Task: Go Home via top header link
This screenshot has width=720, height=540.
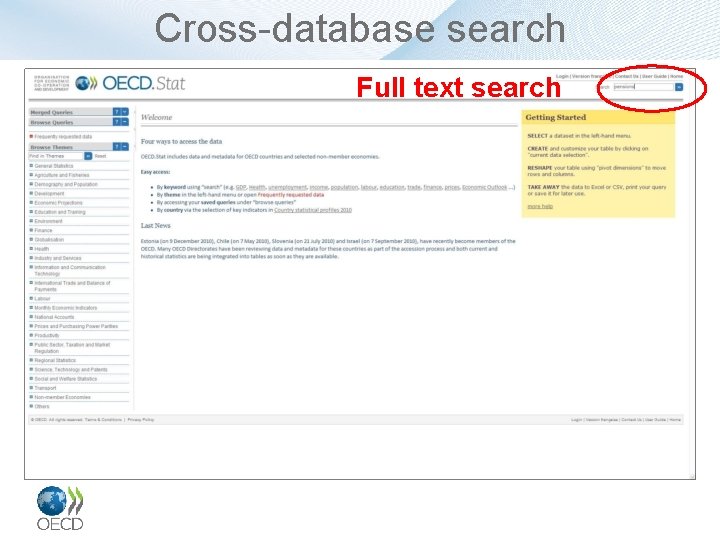Action: pos(676,76)
